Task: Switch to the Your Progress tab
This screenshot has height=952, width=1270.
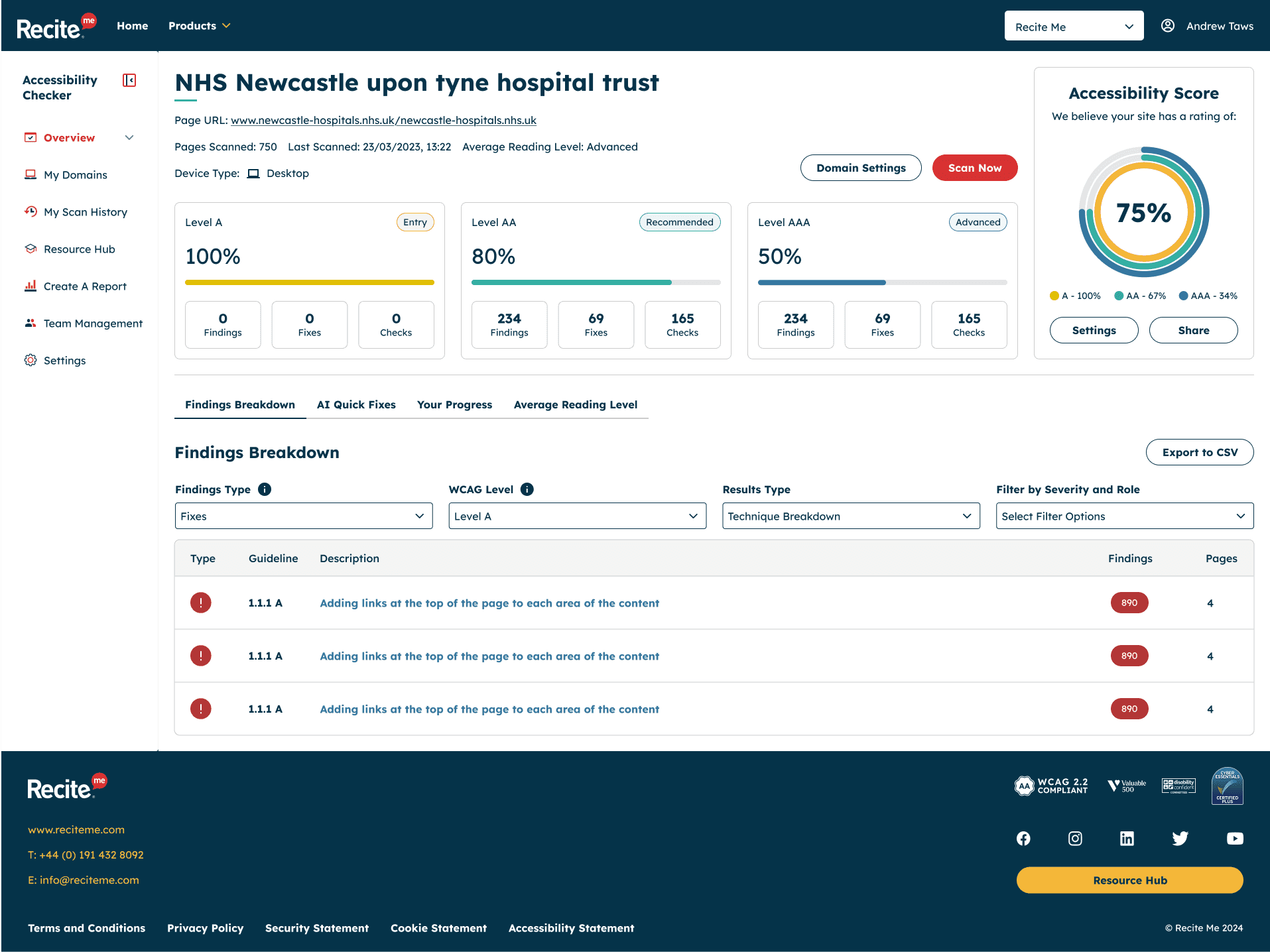Action: click(x=455, y=404)
